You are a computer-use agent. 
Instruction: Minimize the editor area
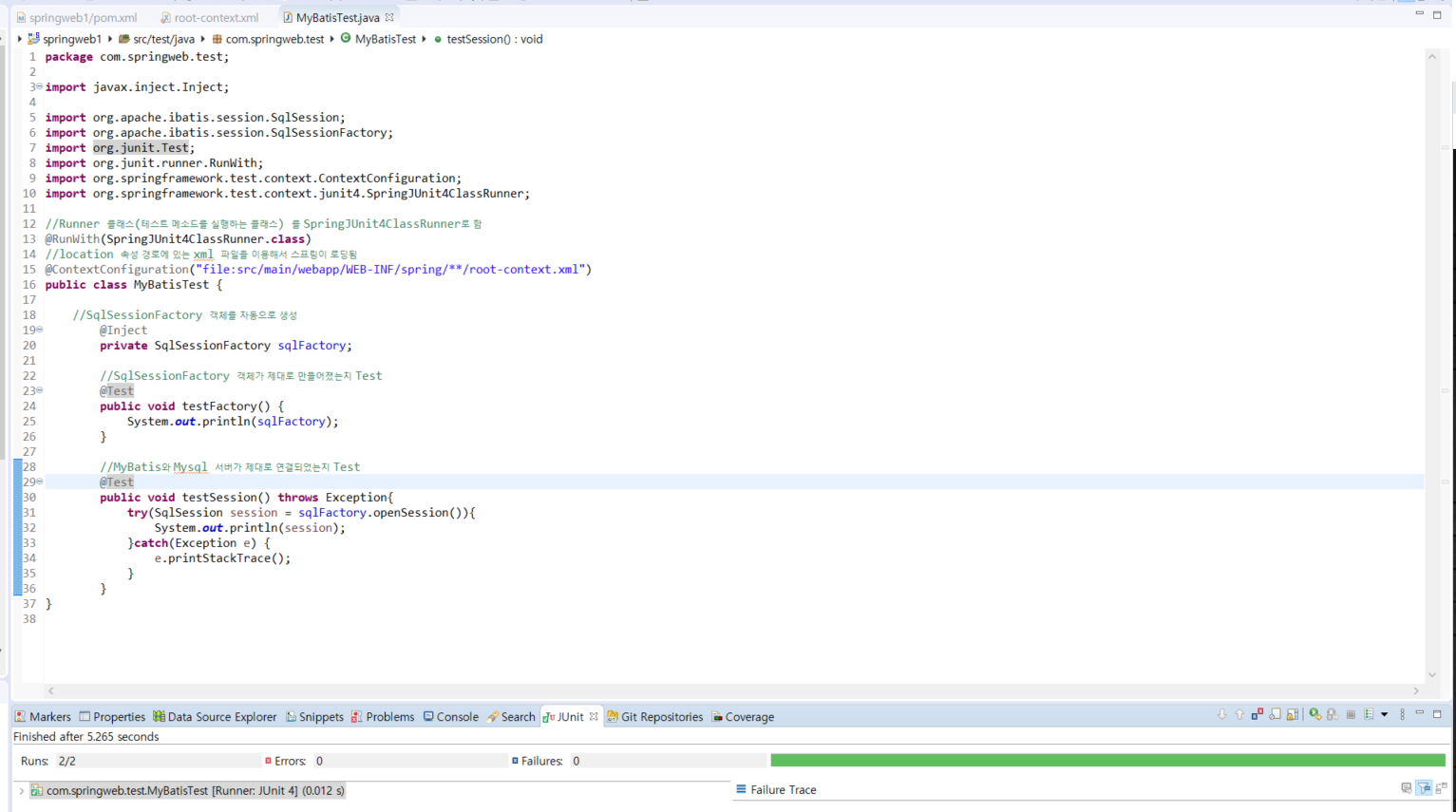(1420, 14)
